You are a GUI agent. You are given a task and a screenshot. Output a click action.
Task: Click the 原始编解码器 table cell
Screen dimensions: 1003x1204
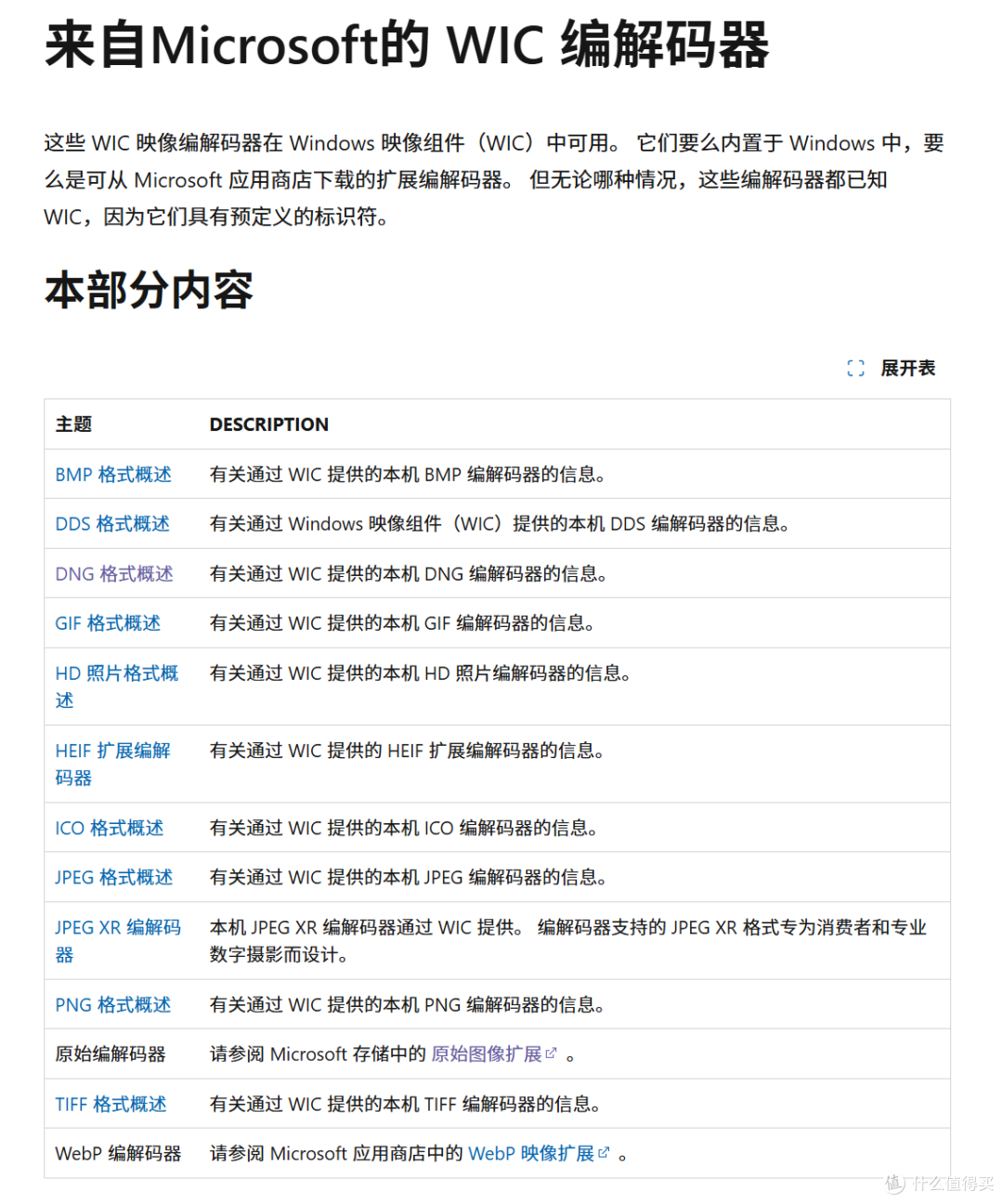point(111,1054)
